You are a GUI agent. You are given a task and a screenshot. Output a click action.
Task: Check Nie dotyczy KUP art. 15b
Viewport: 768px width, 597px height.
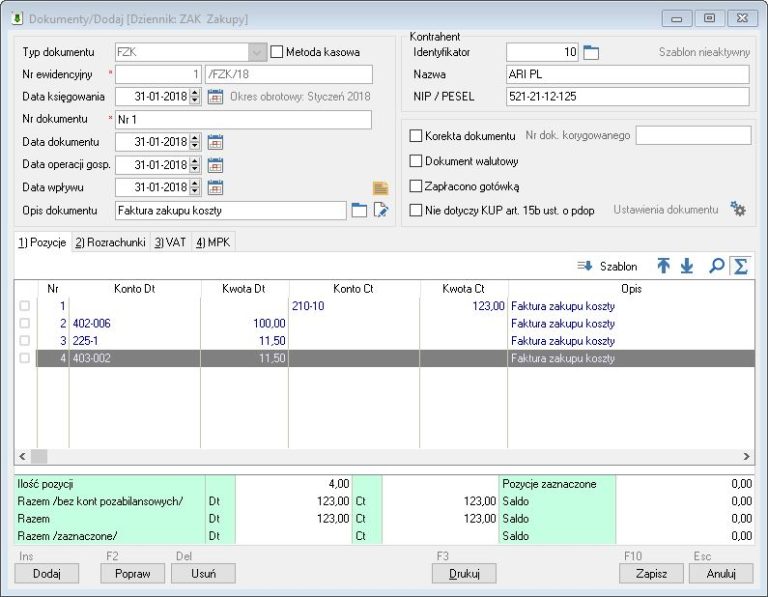[415, 210]
